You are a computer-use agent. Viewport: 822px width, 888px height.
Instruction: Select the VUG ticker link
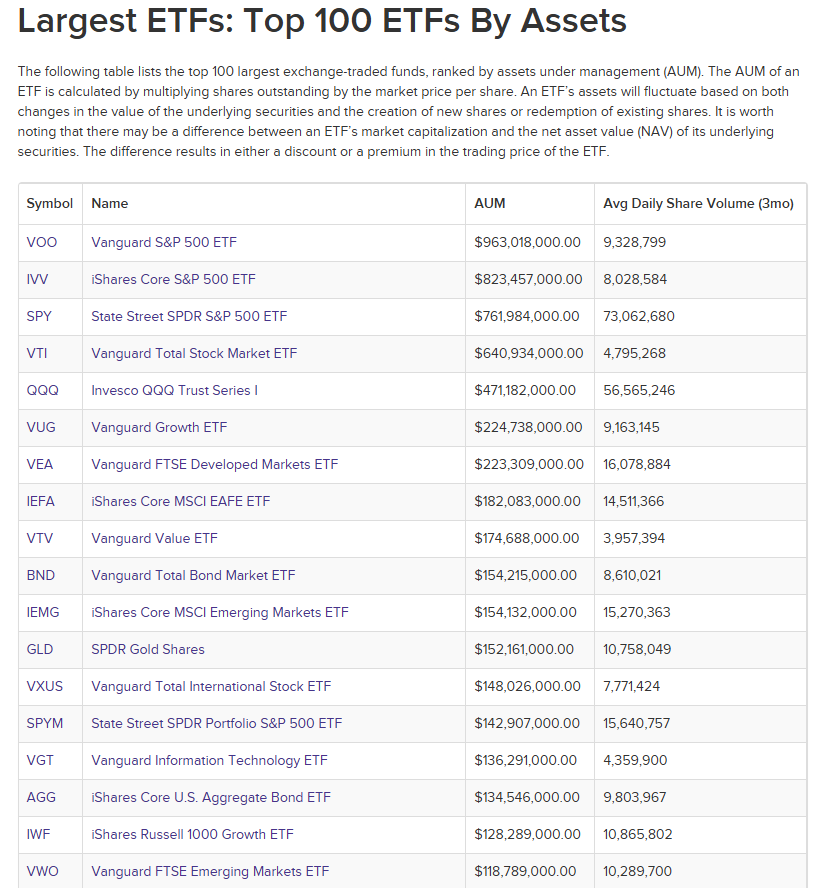[x=41, y=427]
